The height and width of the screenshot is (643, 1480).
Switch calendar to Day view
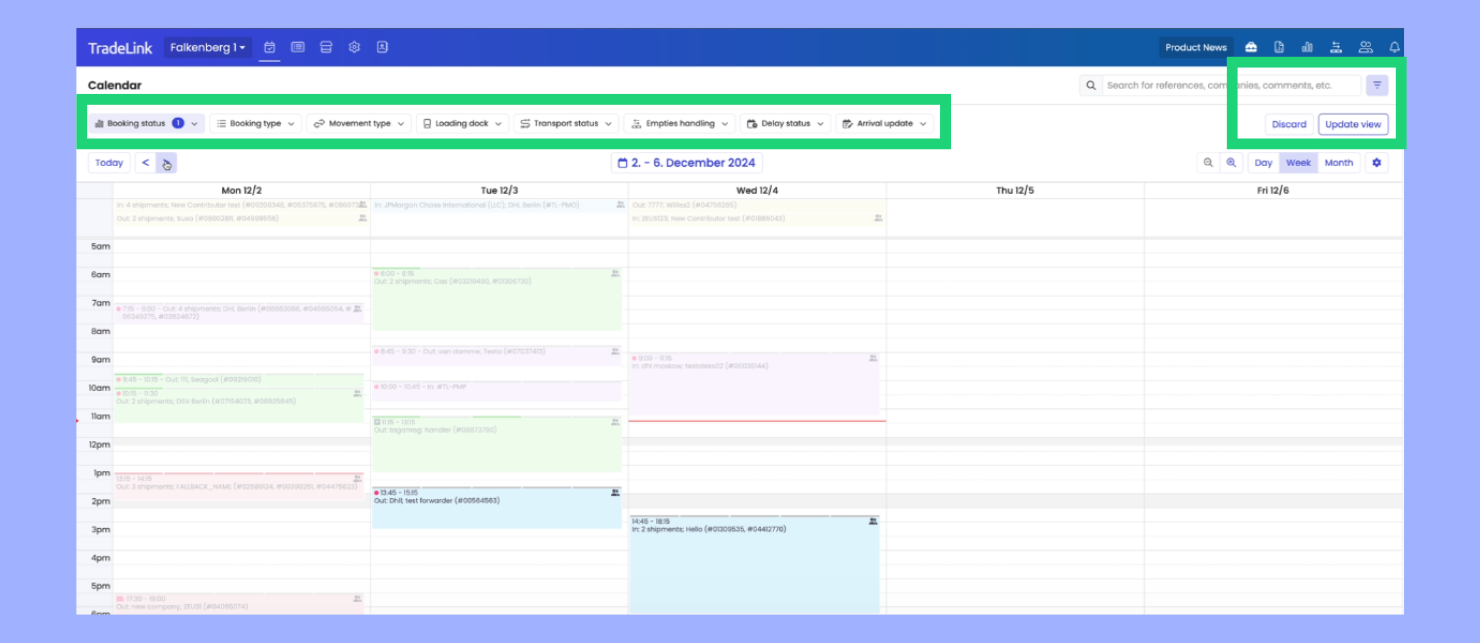(1263, 163)
